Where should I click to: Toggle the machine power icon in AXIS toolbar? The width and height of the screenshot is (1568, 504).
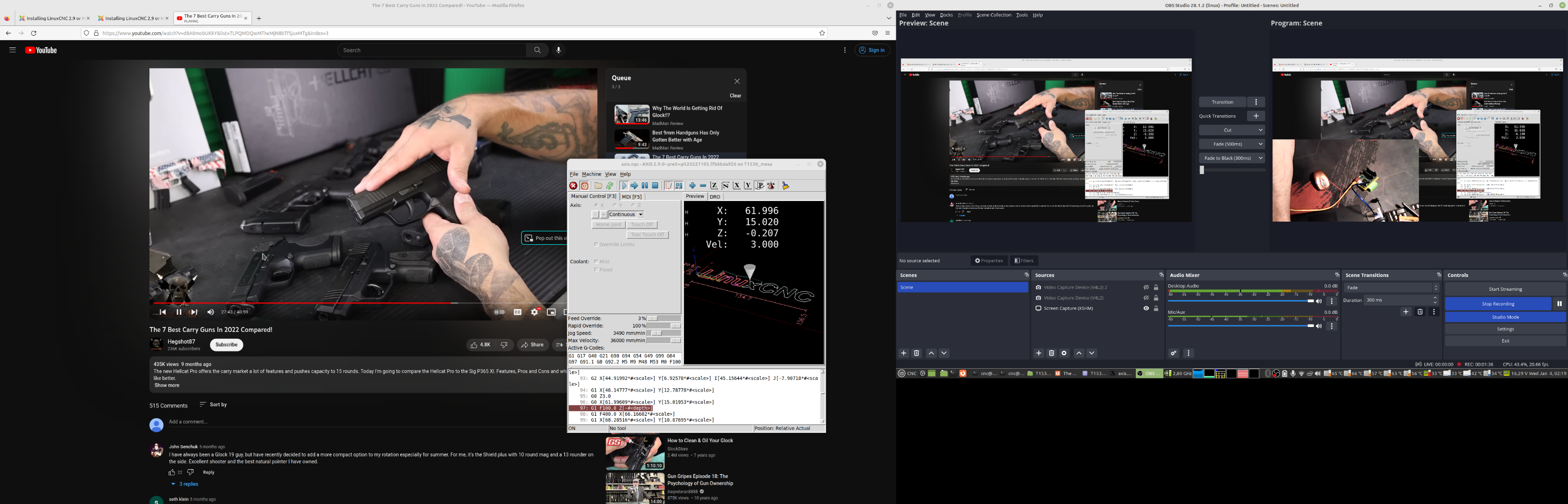coord(585,186)
